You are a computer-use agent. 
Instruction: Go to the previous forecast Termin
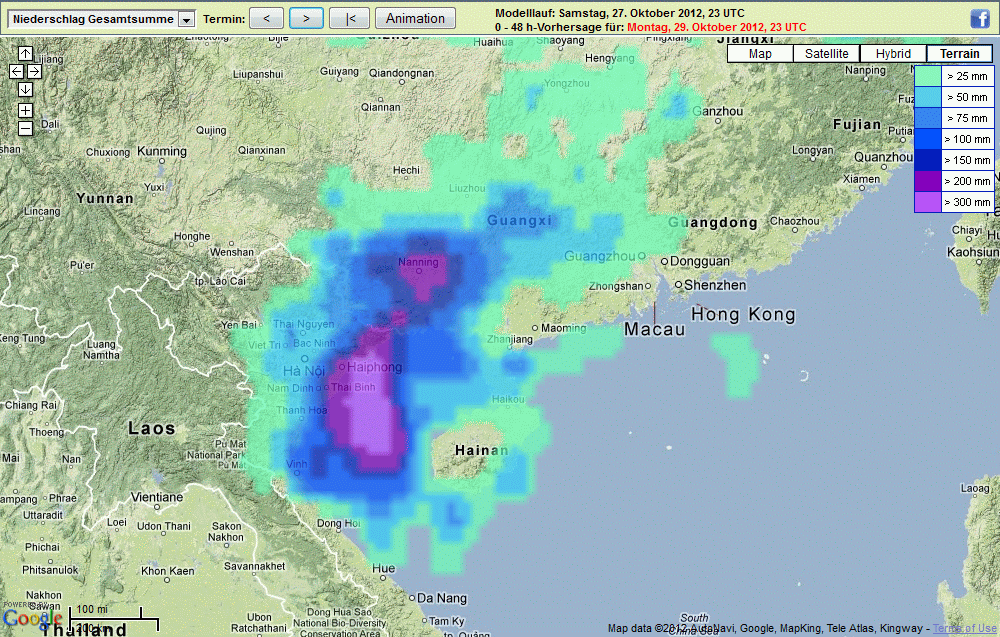[x=267, y=18]
